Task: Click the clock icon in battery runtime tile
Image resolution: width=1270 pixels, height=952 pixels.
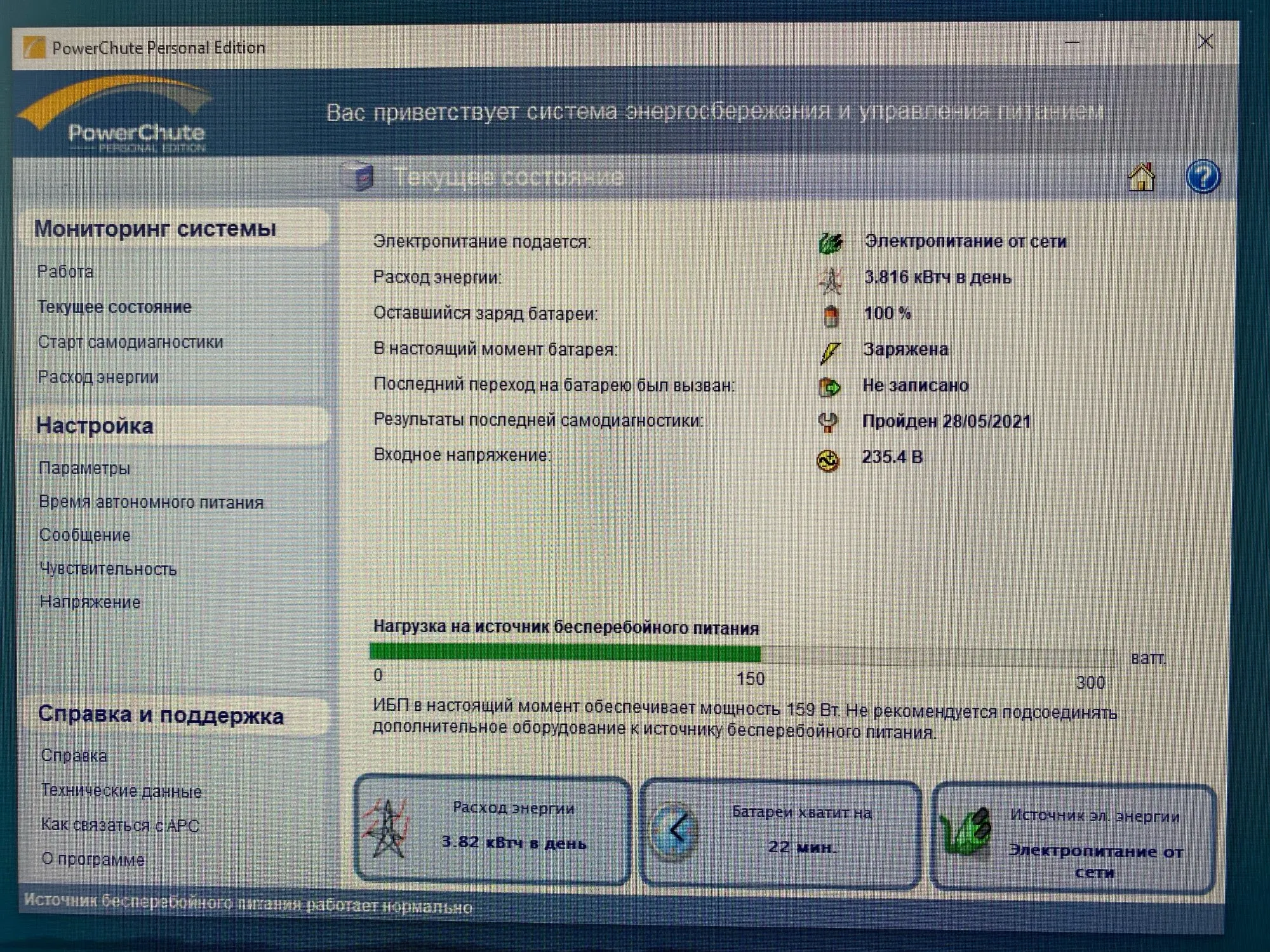Action: tap(674, 831)
